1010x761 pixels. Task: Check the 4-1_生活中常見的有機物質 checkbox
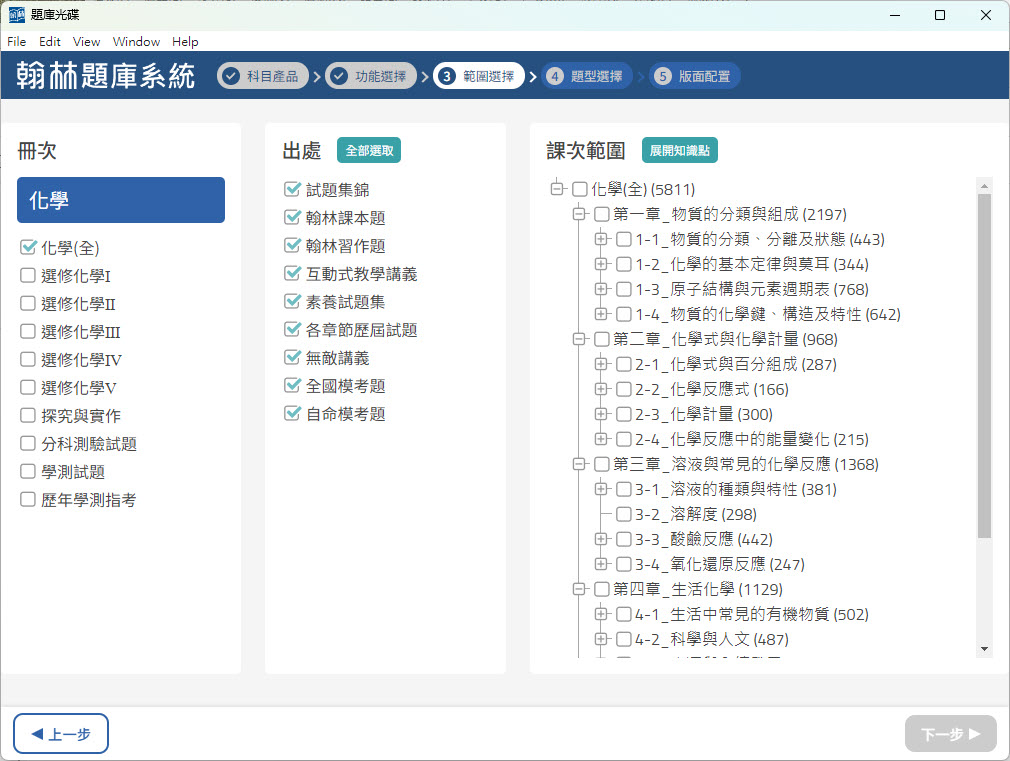pyautogui.click(x=624, y=614)
